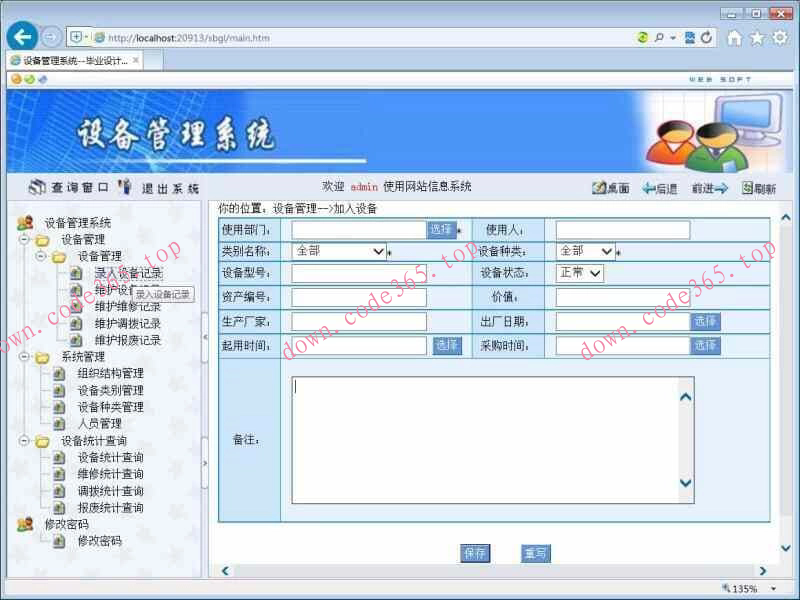Click the browser favorites star icon
The height and width of the screenshot is (600, 800).
pos(758,36)
